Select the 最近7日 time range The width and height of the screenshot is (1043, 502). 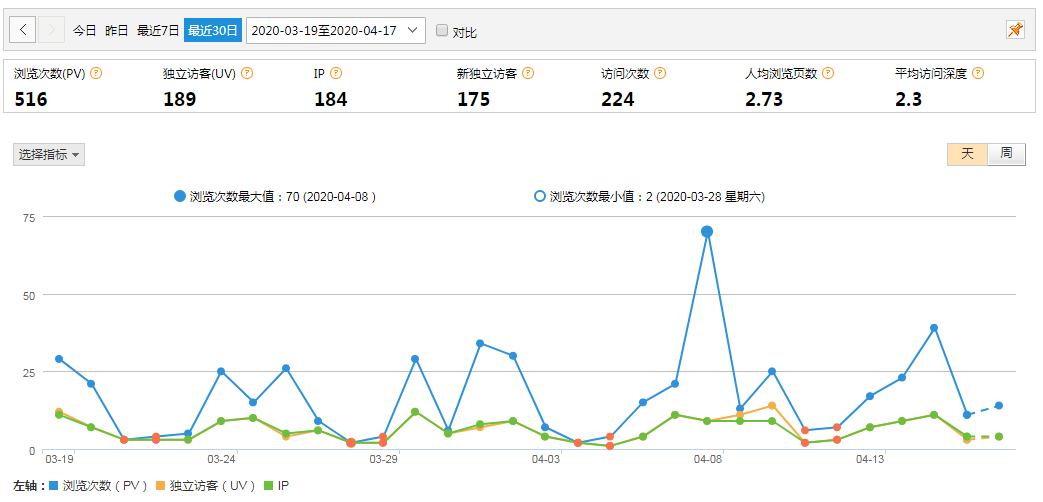[158, 31]
